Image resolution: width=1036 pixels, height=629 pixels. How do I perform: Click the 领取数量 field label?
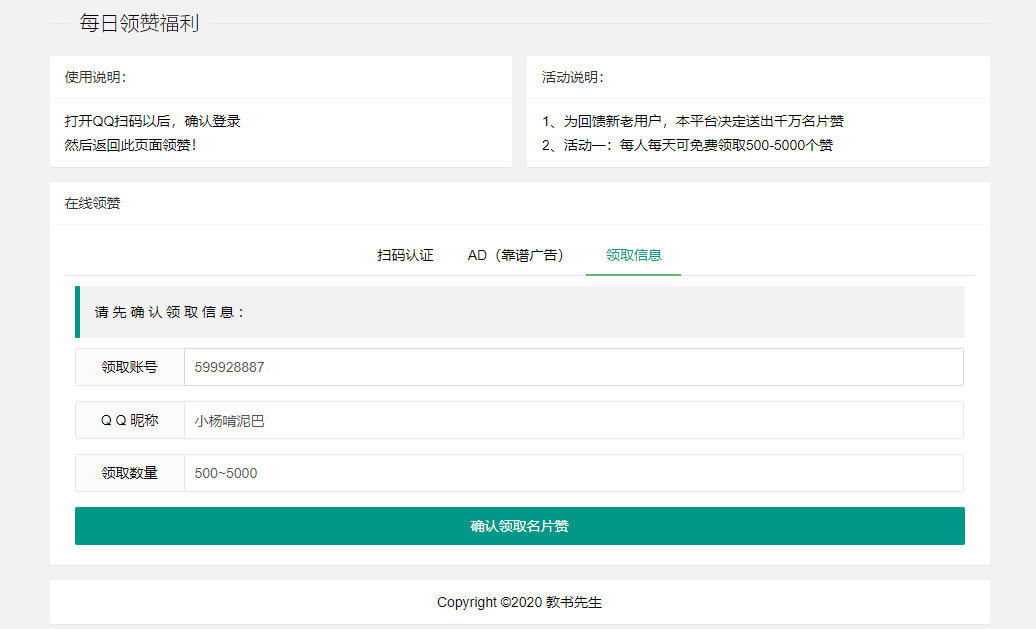pos(129,472)
